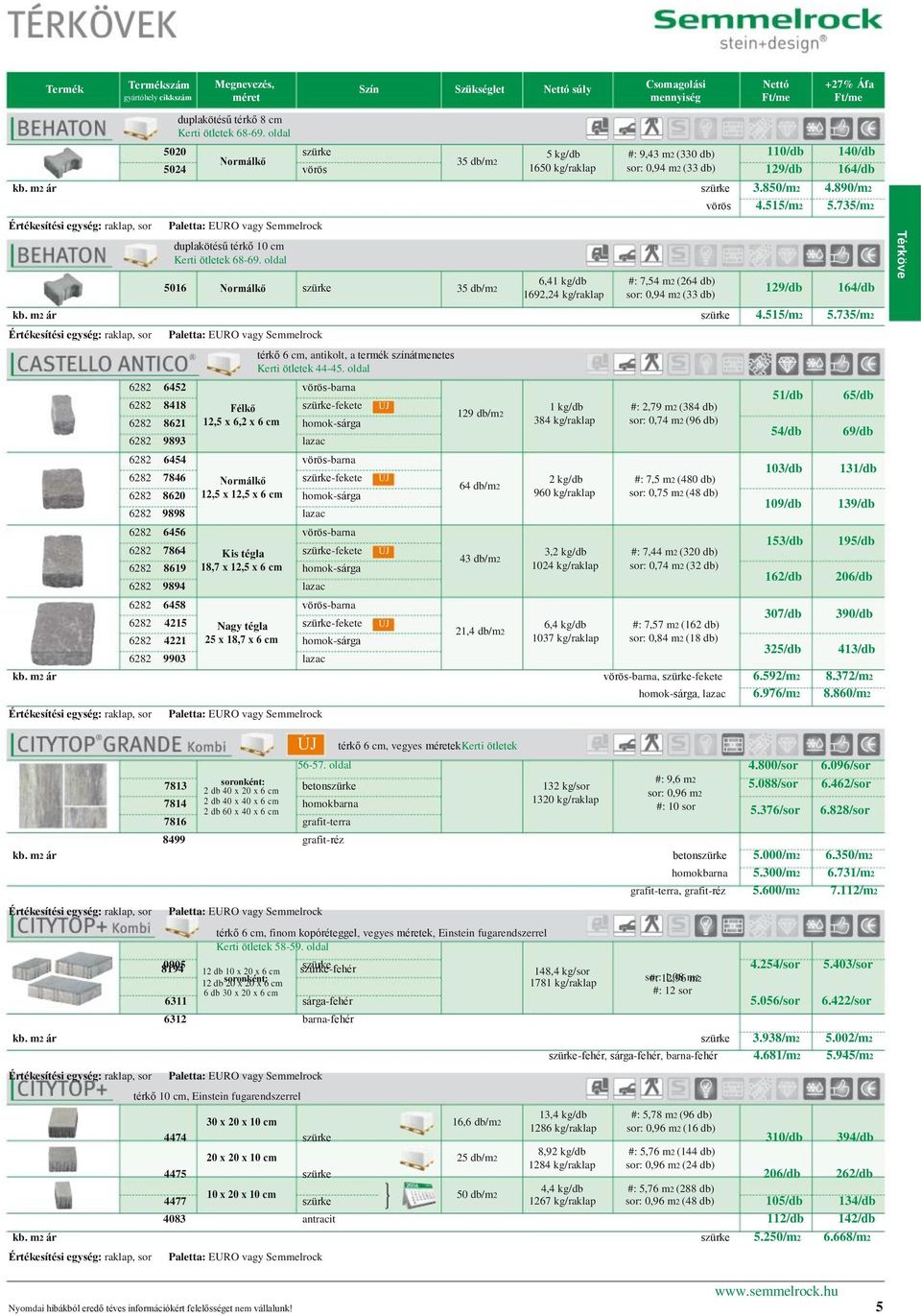Click the CE mark icon in CITYTOP GRANDE Kombi row
This screenshot has height=1316, width=921.
[x=869, y=743]
